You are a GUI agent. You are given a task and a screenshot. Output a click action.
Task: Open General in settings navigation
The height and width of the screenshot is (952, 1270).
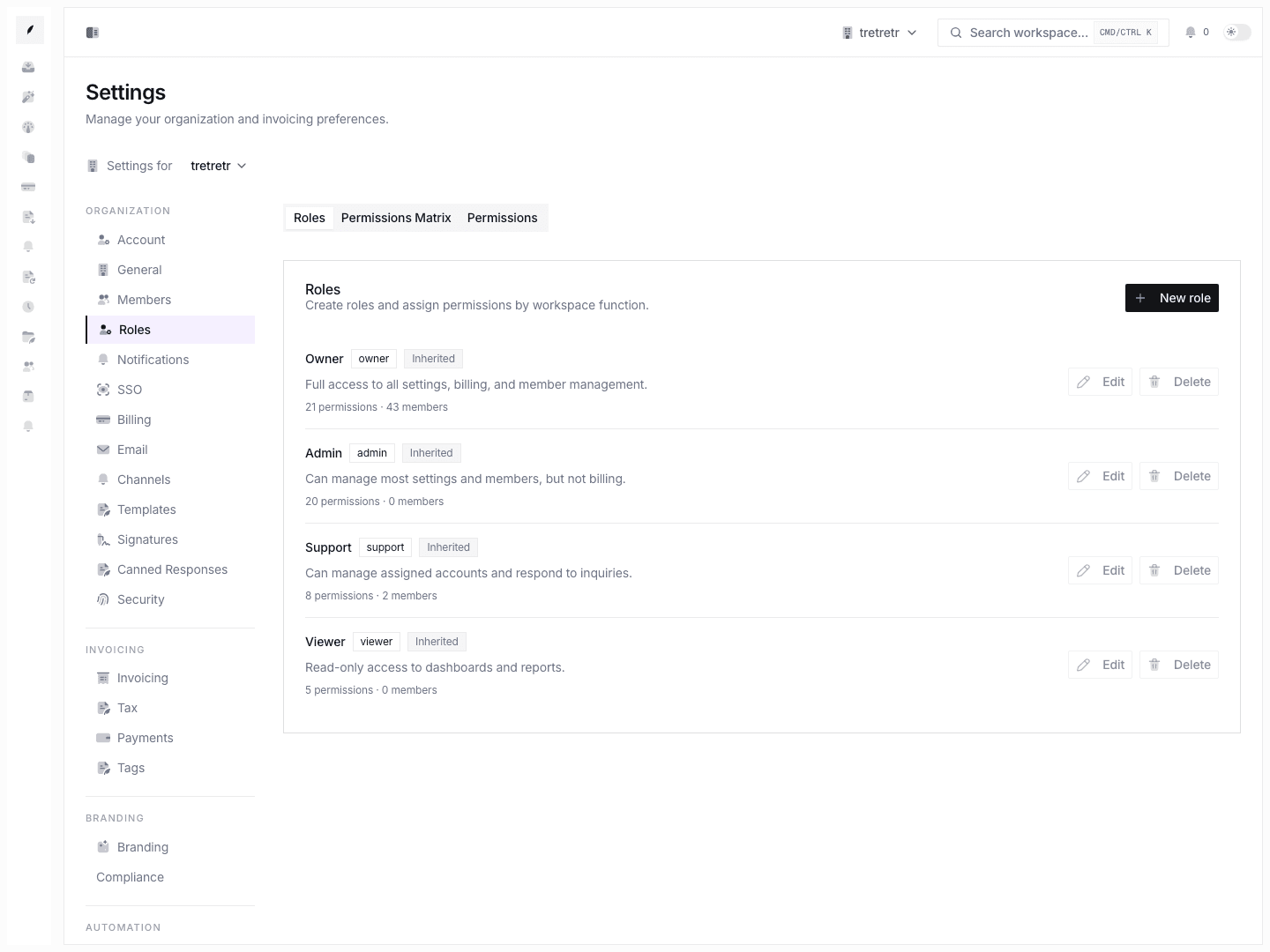170,270
